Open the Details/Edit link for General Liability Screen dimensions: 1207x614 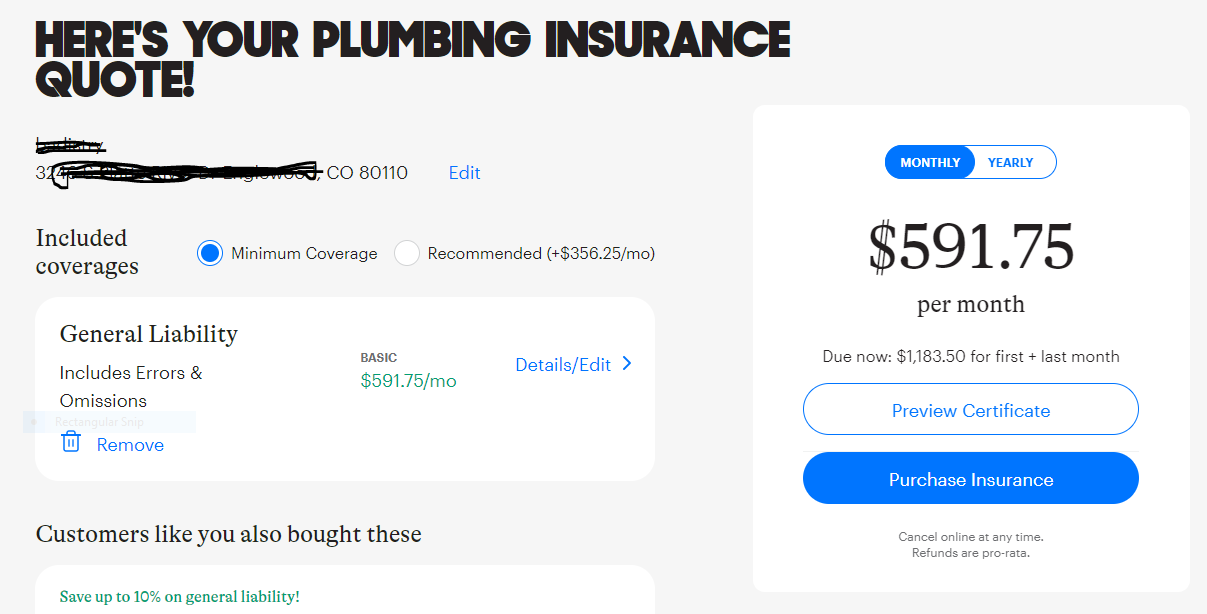tap(563, 365)
